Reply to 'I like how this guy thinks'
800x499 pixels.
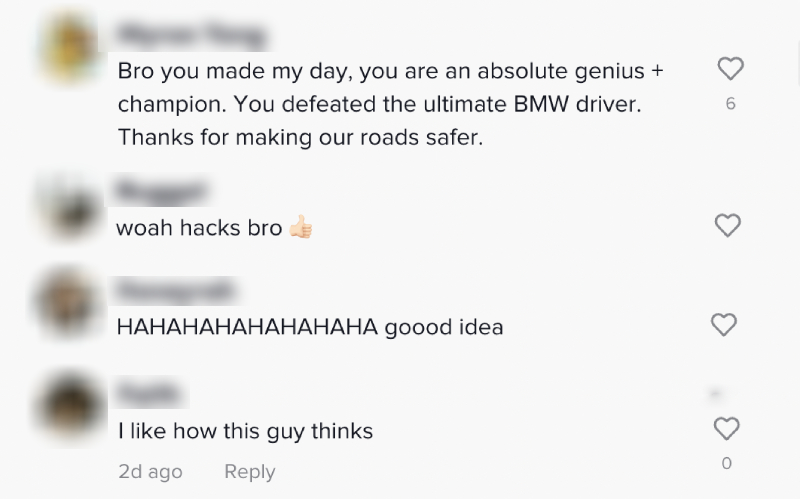pos(249,471)
